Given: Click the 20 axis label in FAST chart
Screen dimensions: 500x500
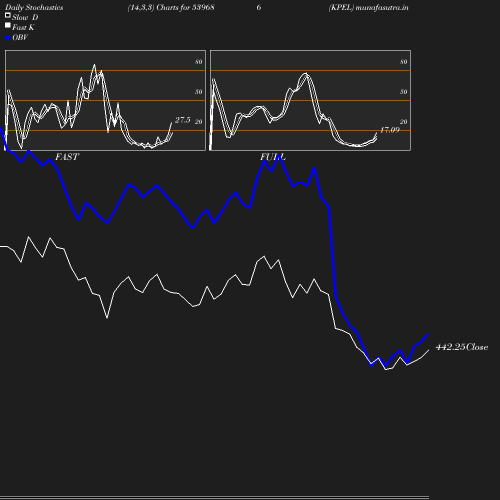Looking at the screenshot, I should pos(199,122).
